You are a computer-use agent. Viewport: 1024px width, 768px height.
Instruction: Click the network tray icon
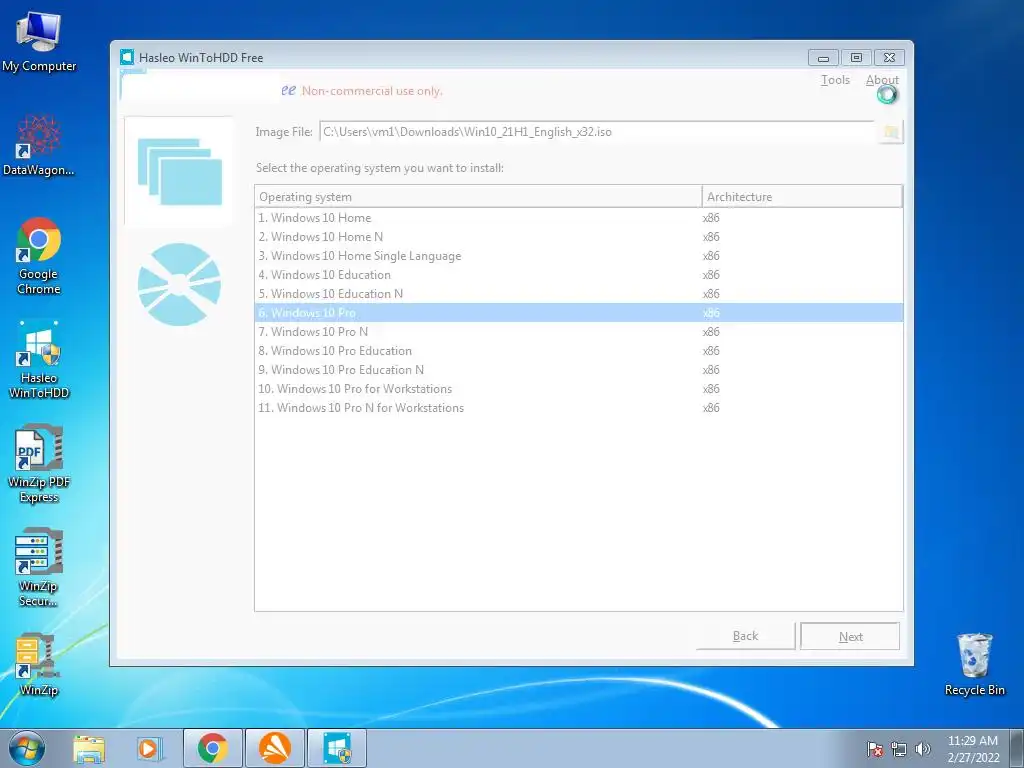click(x=899, y=749)
